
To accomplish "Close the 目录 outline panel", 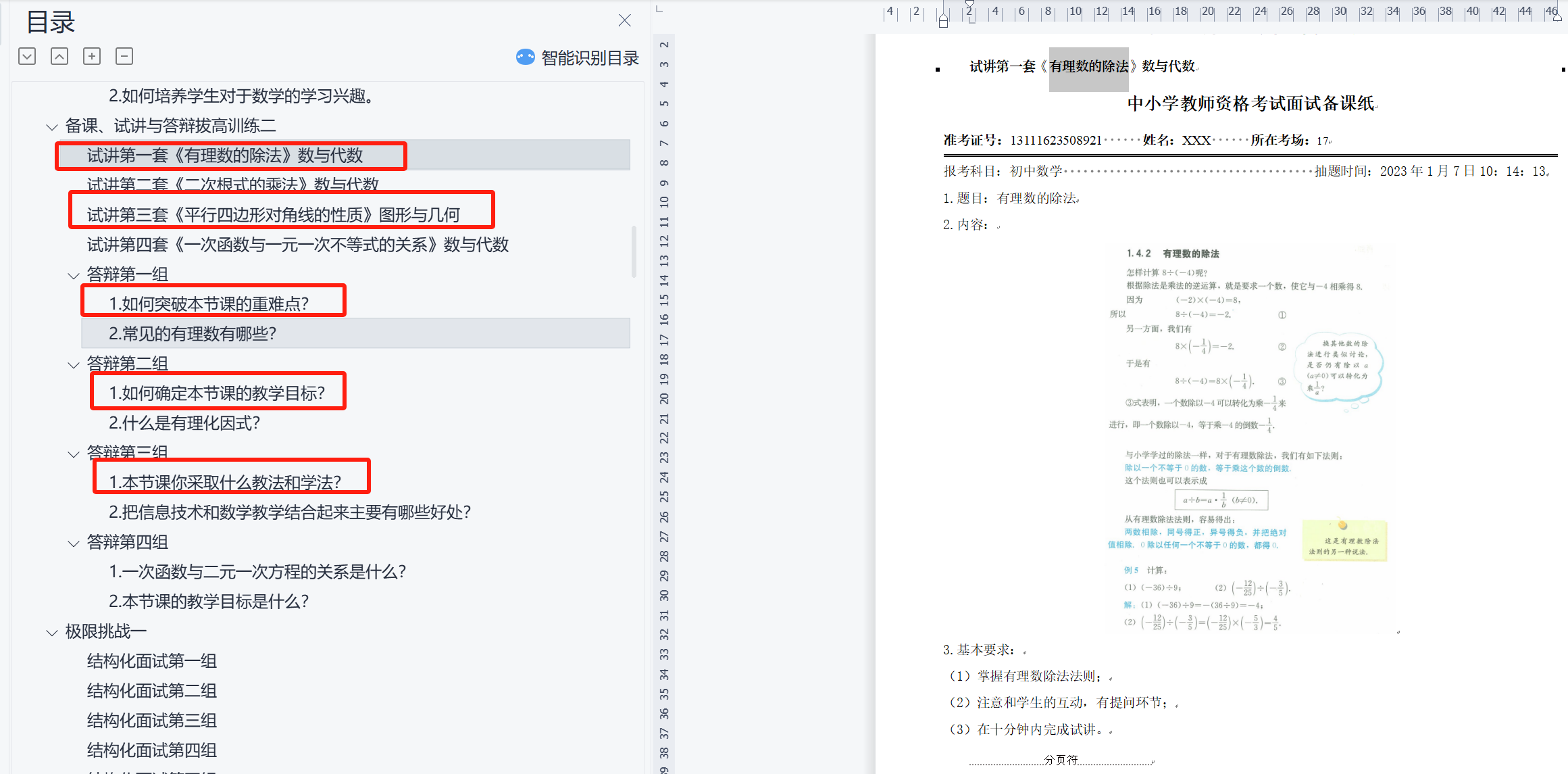I will click(x=624, y=20).
